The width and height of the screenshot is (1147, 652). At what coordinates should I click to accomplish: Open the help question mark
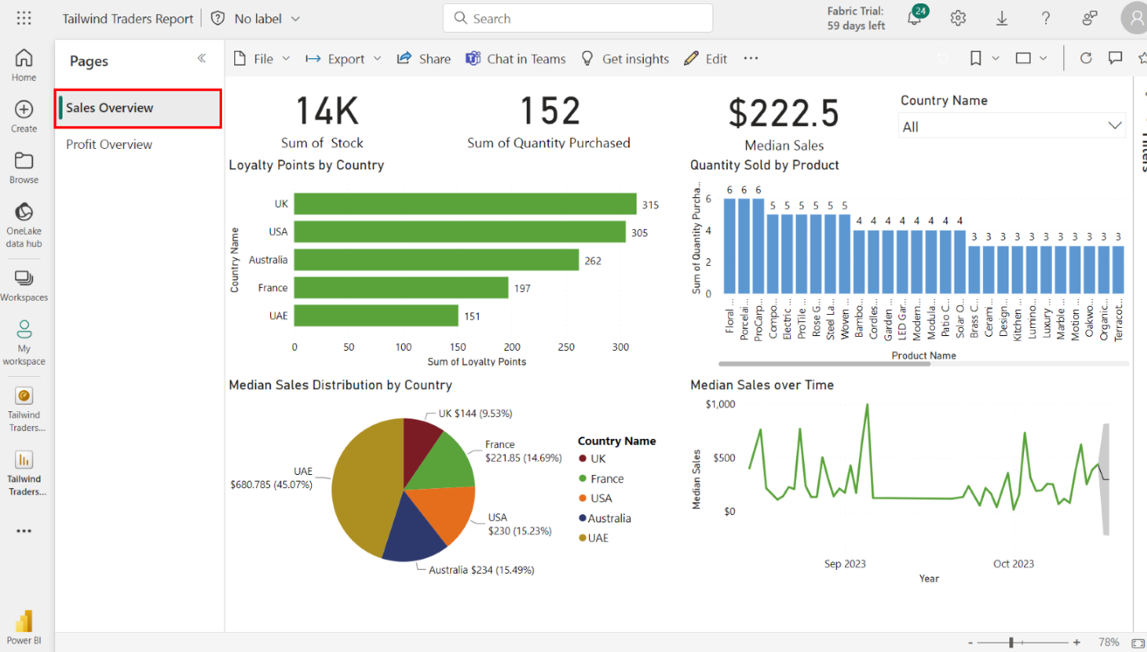pos(1045,18)
